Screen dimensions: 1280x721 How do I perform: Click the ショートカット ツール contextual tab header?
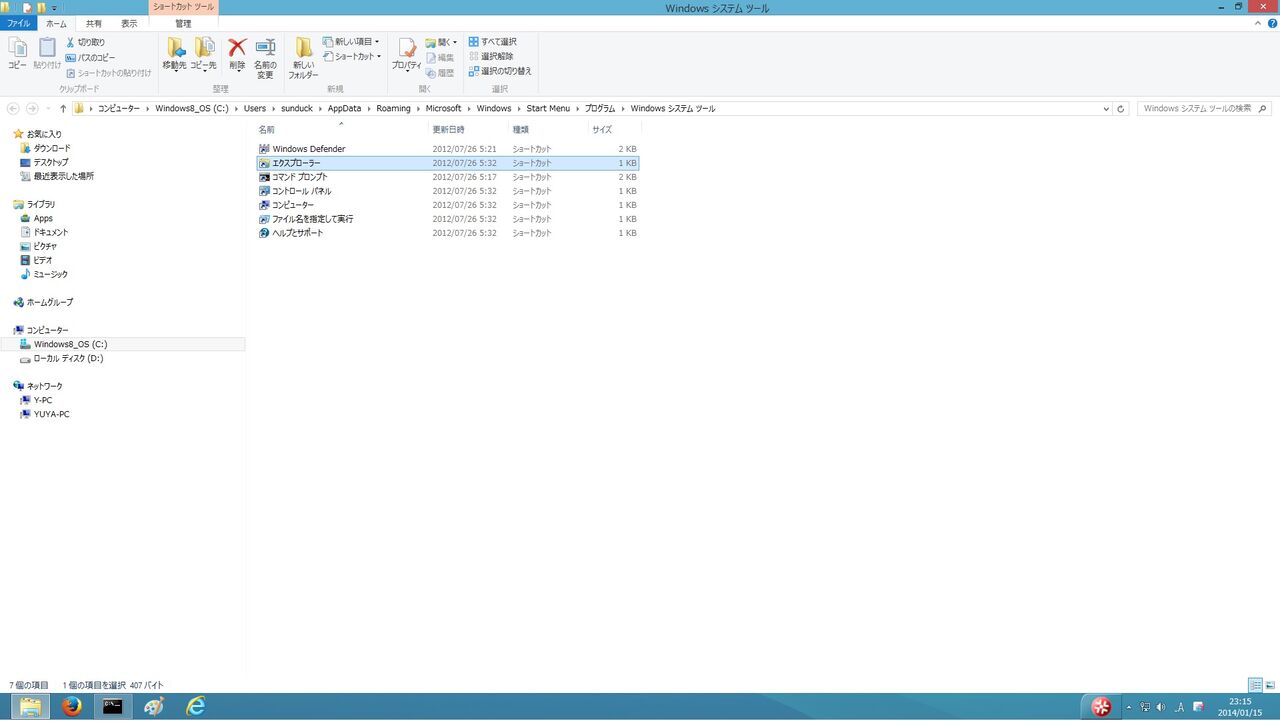[x=183, y=7]
